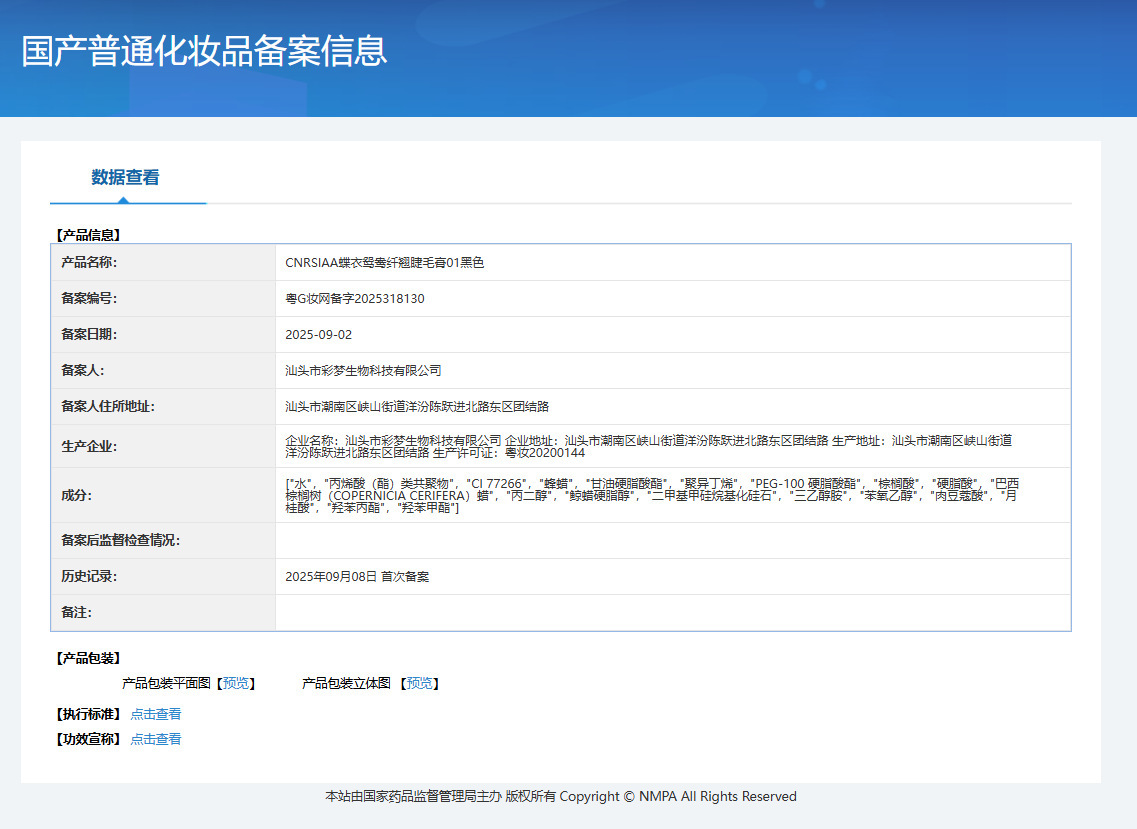The image size is (1137, 829).
Task: Click the NMPA copyright footer text
Action: pyautogui.click(x=561, y=796)
